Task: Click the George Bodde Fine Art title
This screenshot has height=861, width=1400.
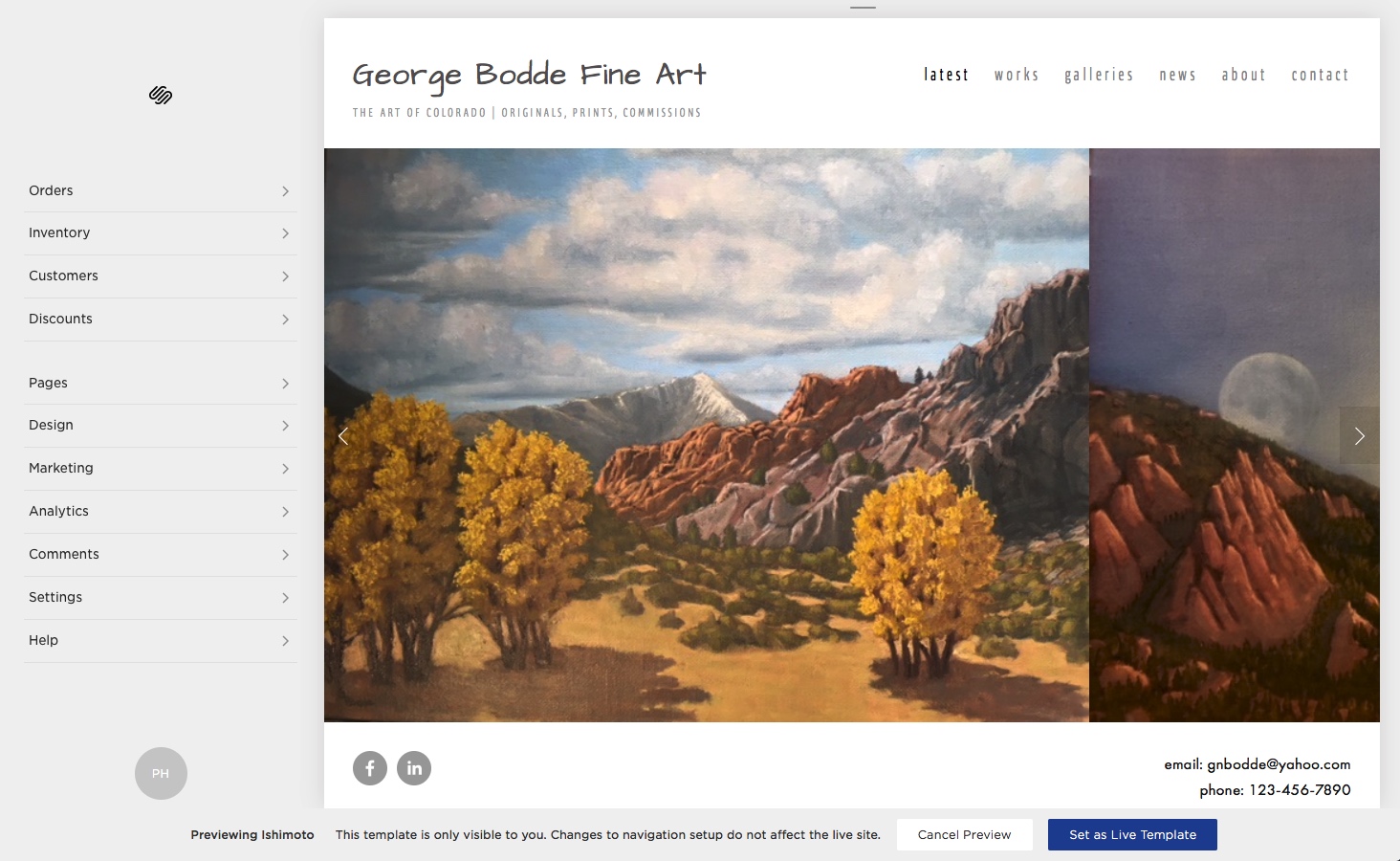Action: [529, 75]
